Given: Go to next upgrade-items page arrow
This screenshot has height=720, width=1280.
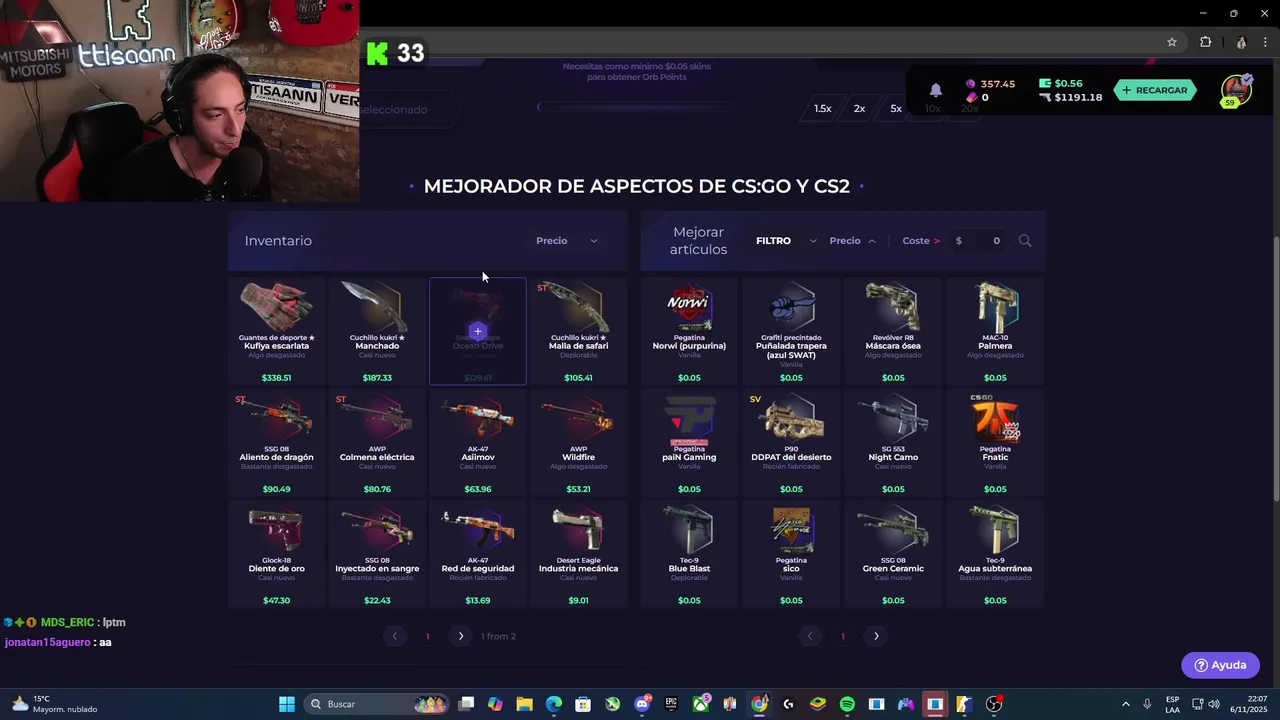Looking at the screenshot, I should click(x=876, y=636).
